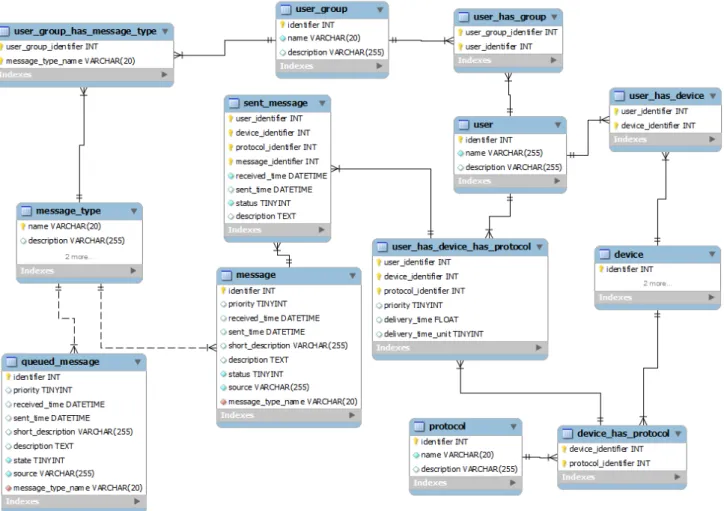Click the message_type table icon
Image resolution: width=724 pixels, height=511 pixels.
[x=26, y=211]
